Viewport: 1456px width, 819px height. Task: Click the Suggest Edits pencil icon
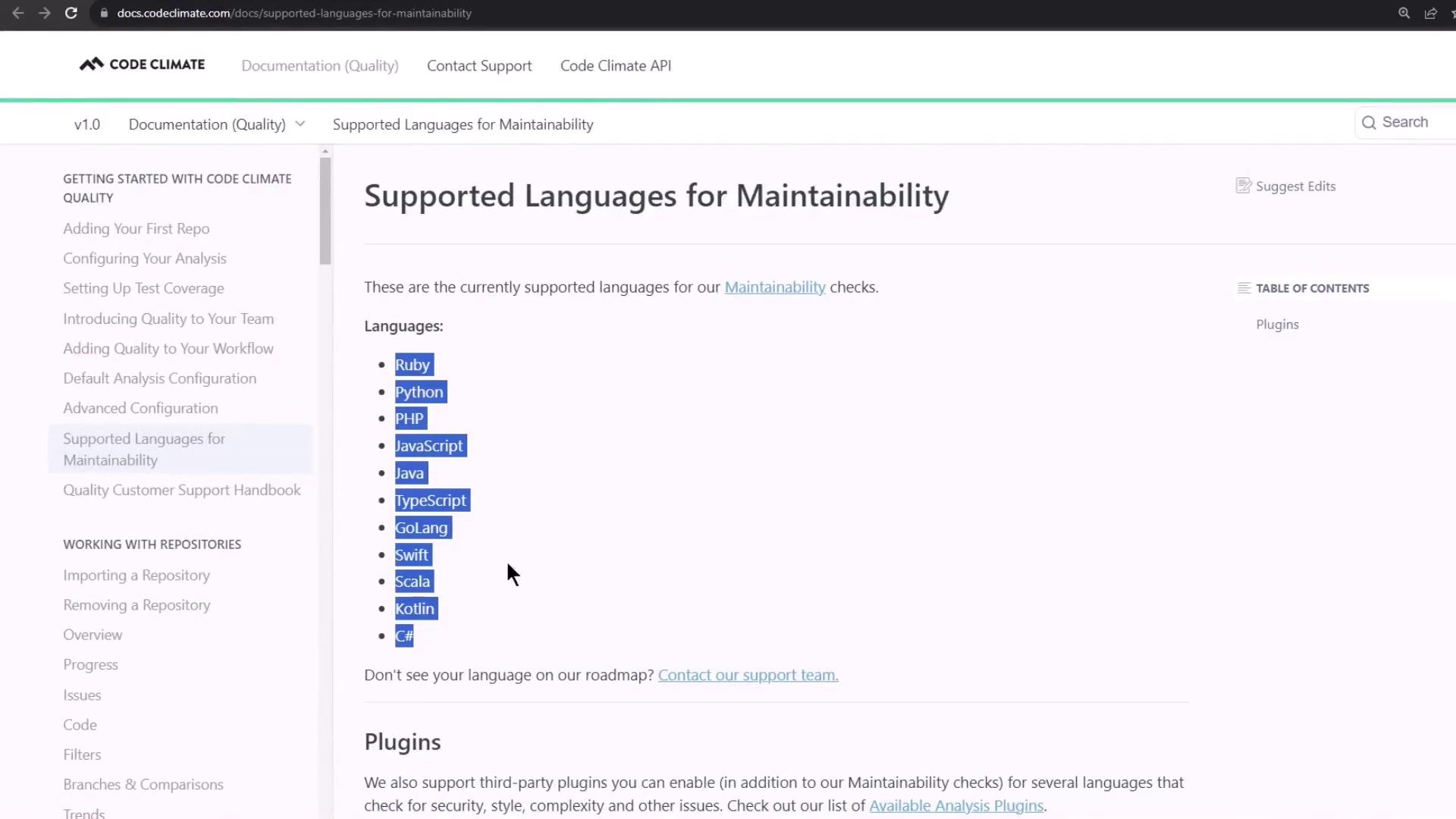click(1243, 186)
